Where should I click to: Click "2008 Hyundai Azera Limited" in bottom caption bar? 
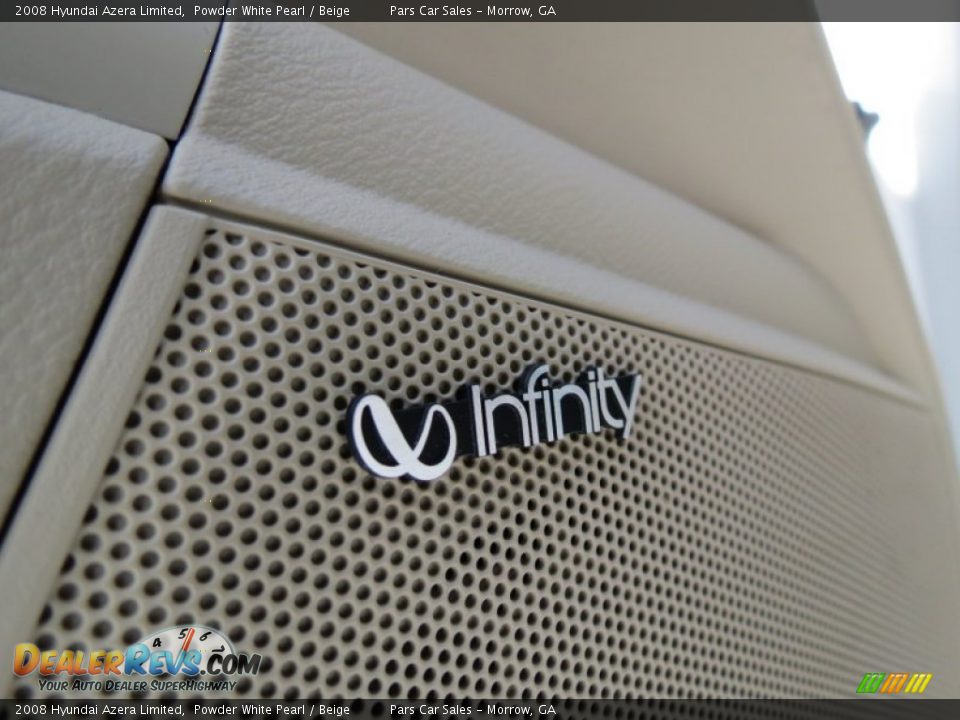click(x=100, y=710)
